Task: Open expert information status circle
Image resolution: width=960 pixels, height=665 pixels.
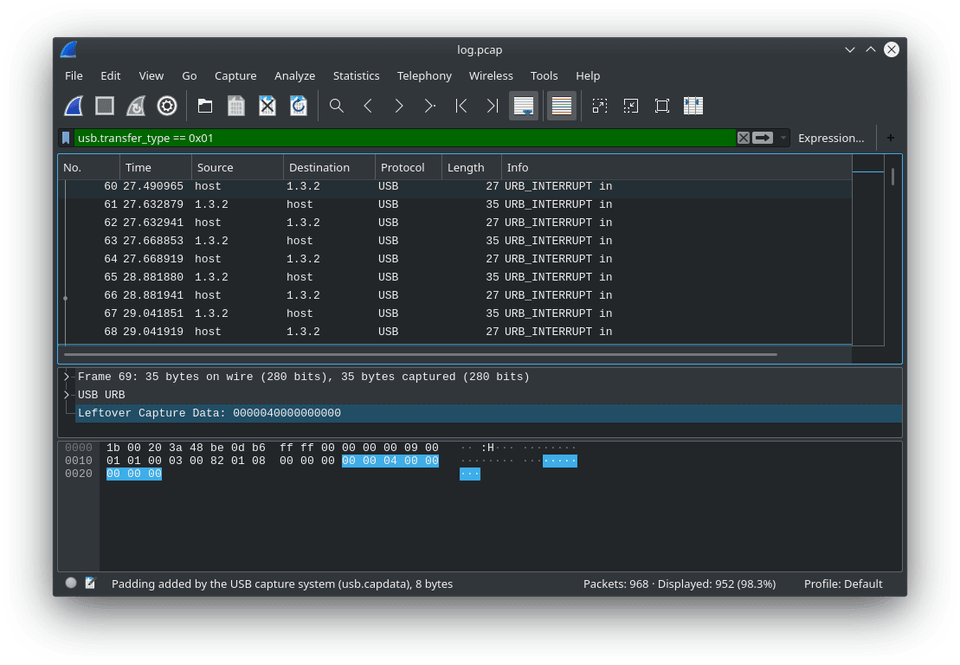Action: (x=71, y=583)
